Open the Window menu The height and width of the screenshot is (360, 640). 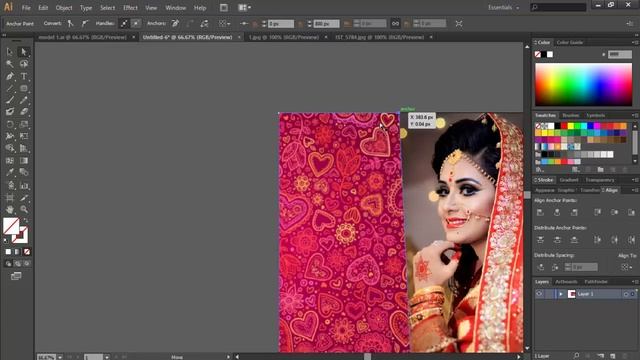tap(176, 8)
